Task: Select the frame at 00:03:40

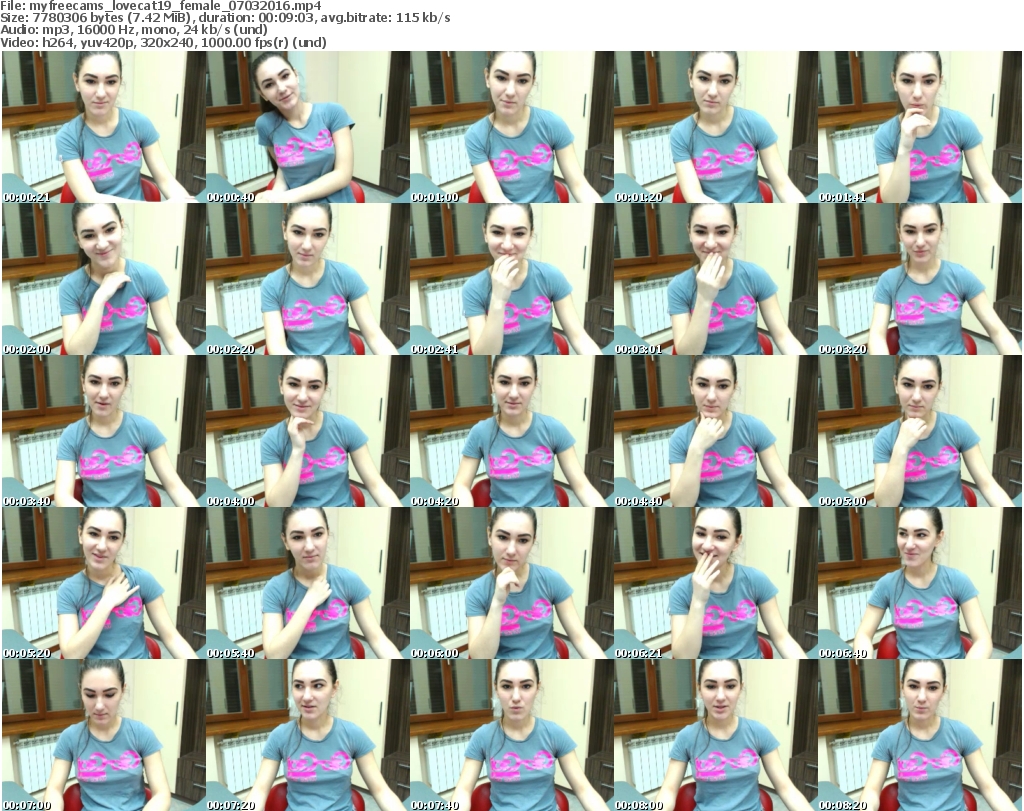Action: tap(103, 431)
